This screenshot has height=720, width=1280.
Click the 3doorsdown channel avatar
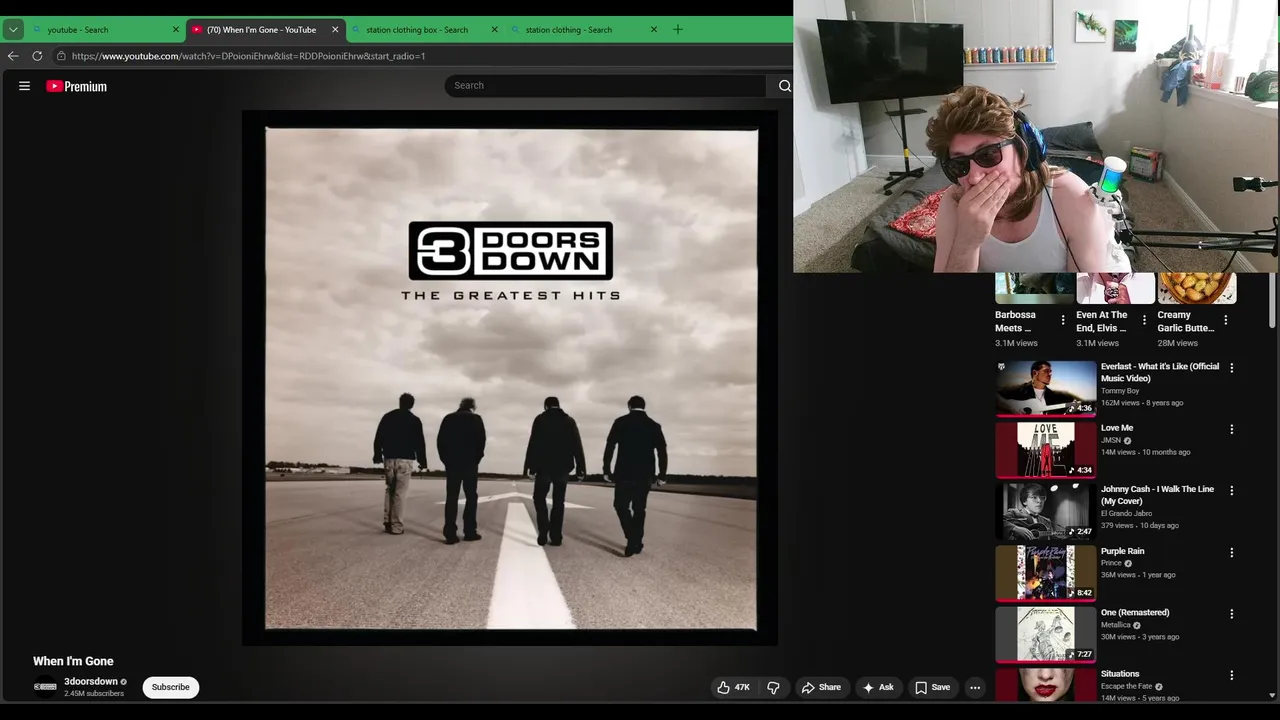(45, 687)
